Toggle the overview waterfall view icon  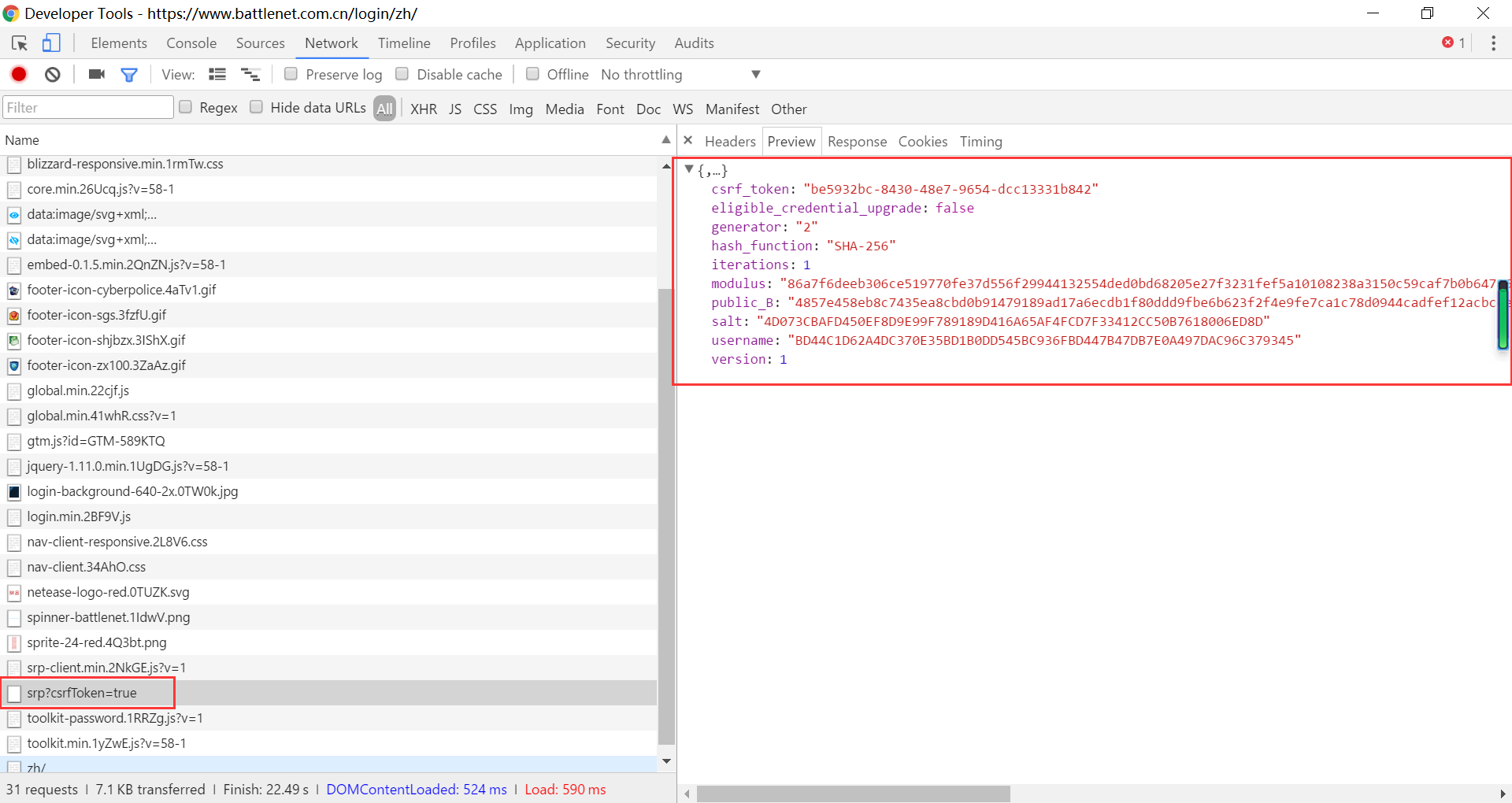(x=250, y=74)
